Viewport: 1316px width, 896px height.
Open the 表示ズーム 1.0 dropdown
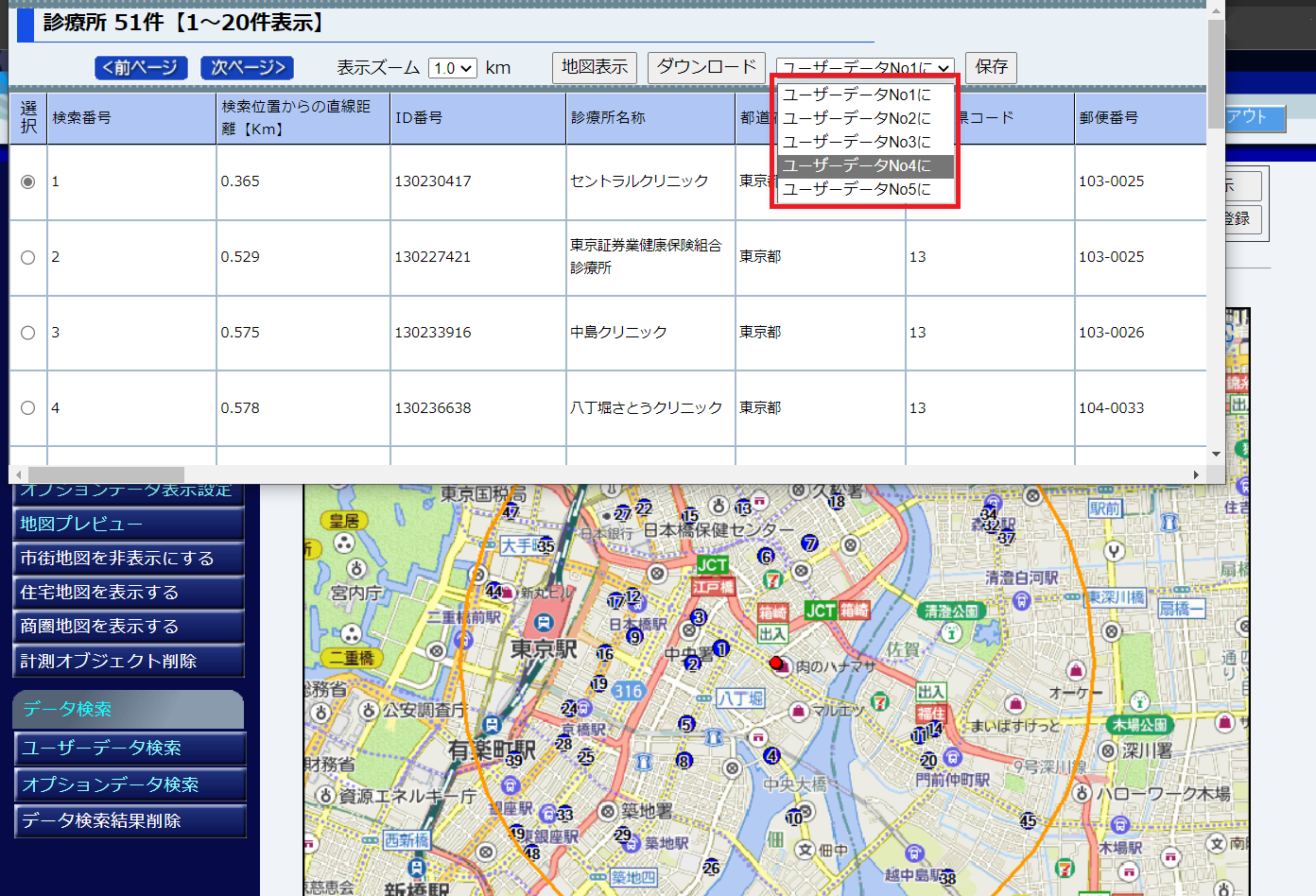(452, 68)
